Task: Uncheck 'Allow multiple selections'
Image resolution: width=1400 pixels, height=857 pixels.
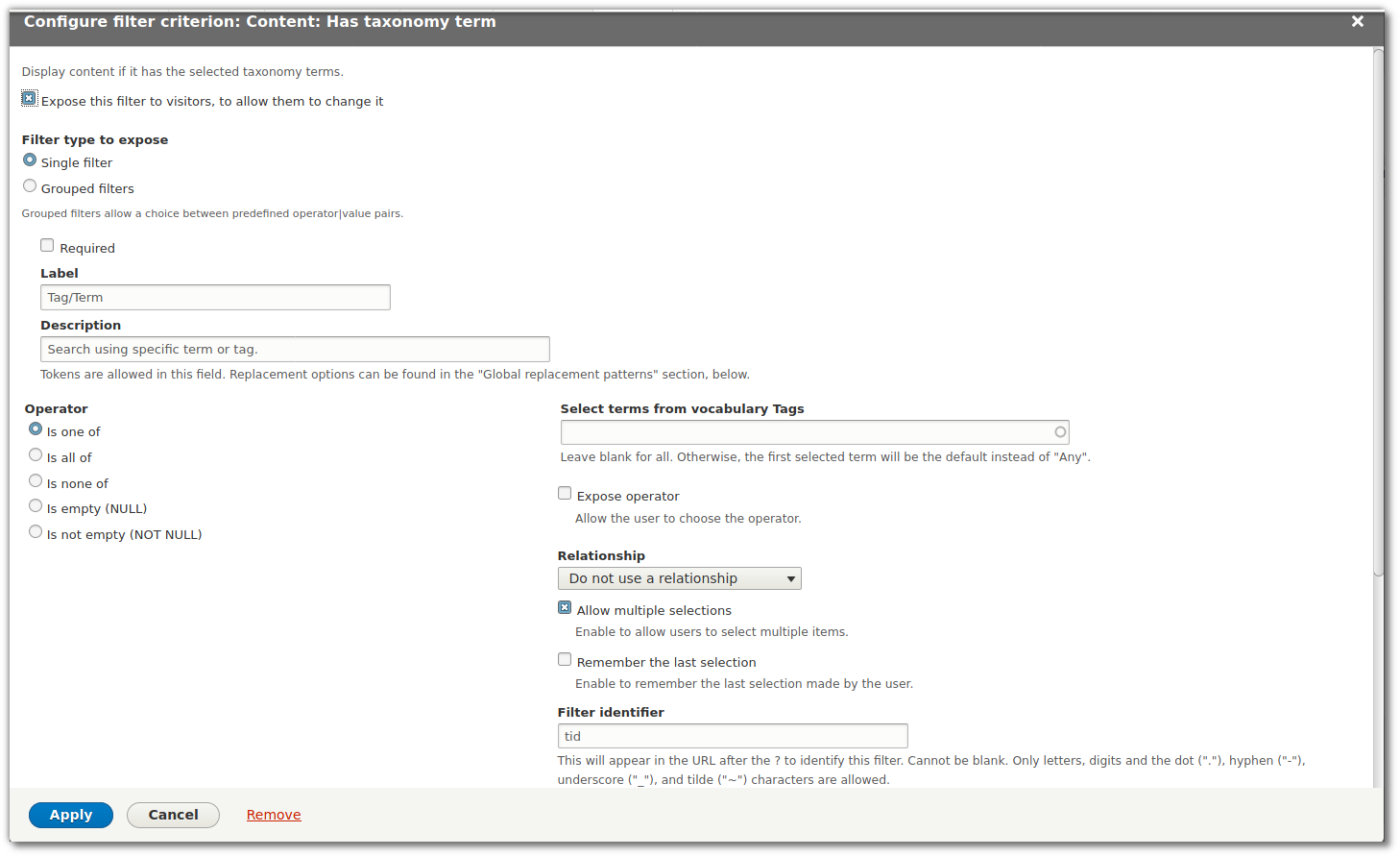Action: 565,607
